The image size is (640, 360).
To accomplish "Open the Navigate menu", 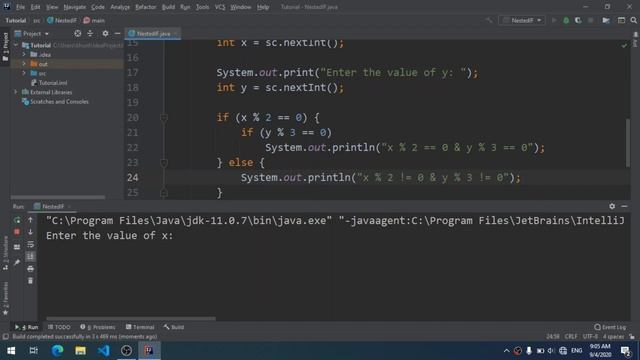I will pyautogui.click(x=75, y=7).
